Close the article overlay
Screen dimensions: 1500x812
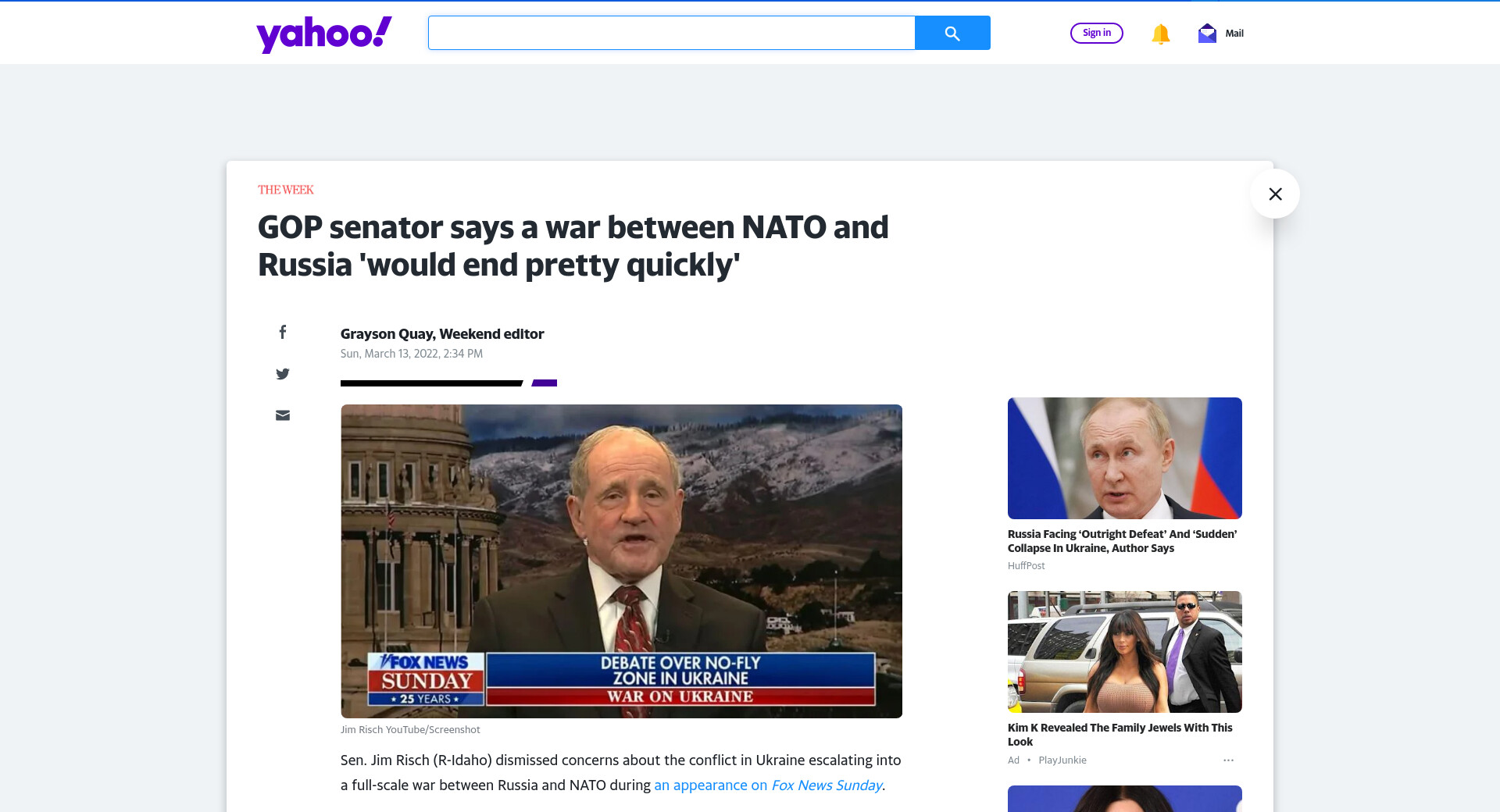(1275, 194)
